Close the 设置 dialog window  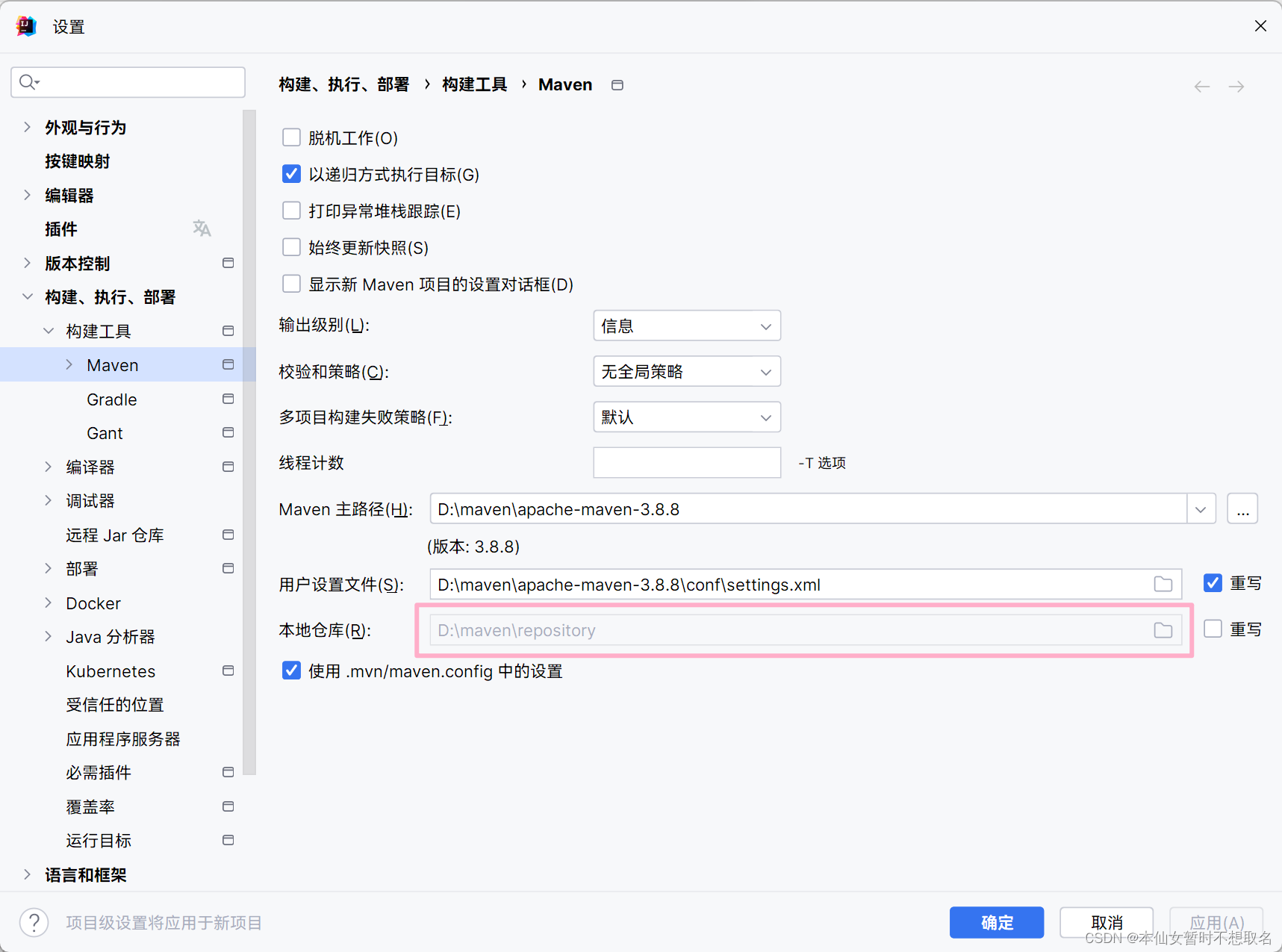pyautogui.click(x=1260, y=26)
